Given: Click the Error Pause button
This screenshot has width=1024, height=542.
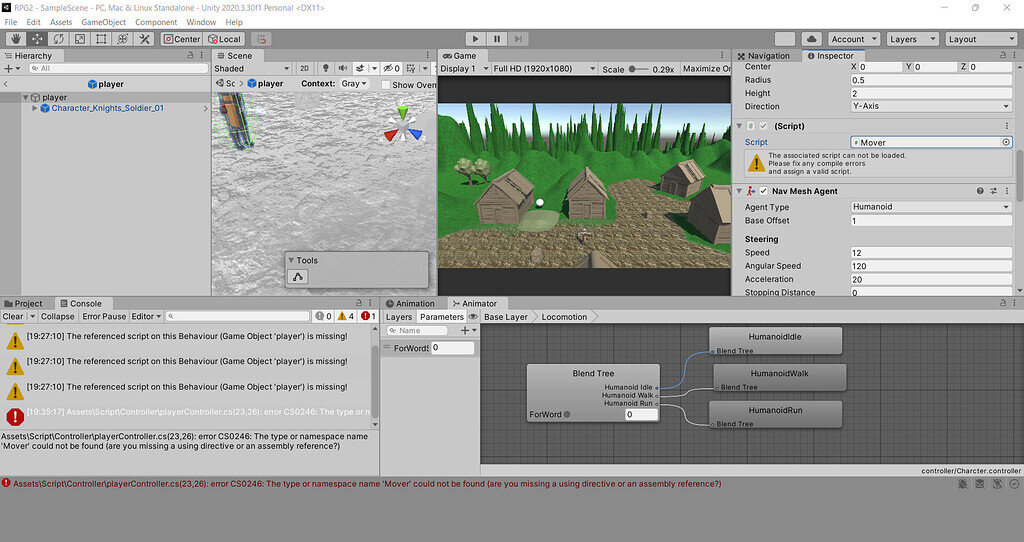Looking at the screenshot, I should [x=104, y=317].
